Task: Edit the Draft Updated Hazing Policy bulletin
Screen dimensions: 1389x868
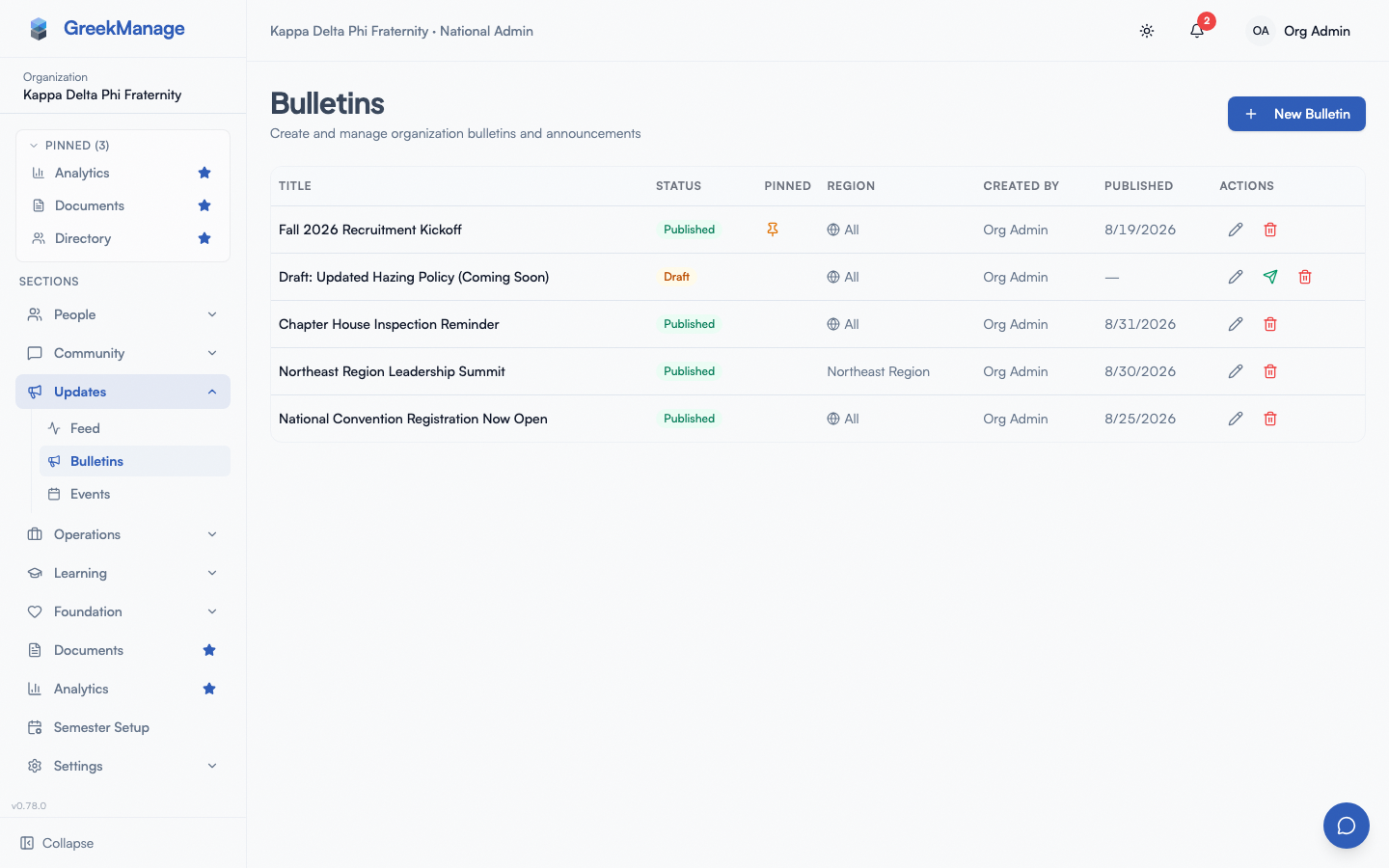Action: pos(1236,277)
